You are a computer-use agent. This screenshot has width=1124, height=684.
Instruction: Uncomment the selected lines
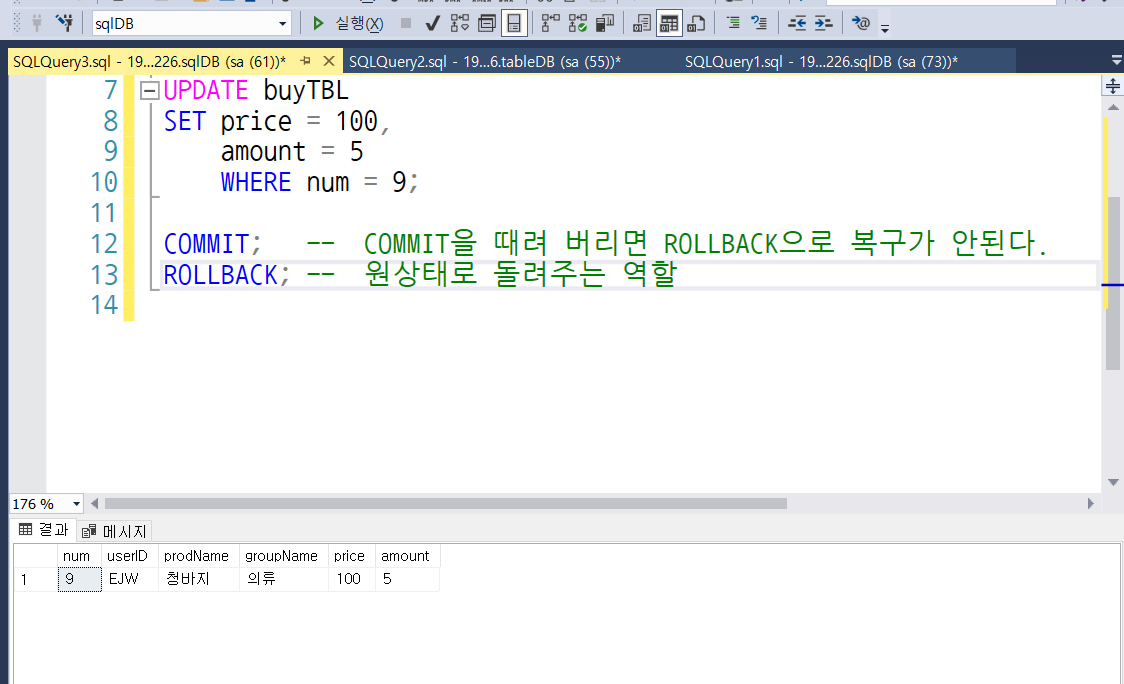click(x=759, y=24)
